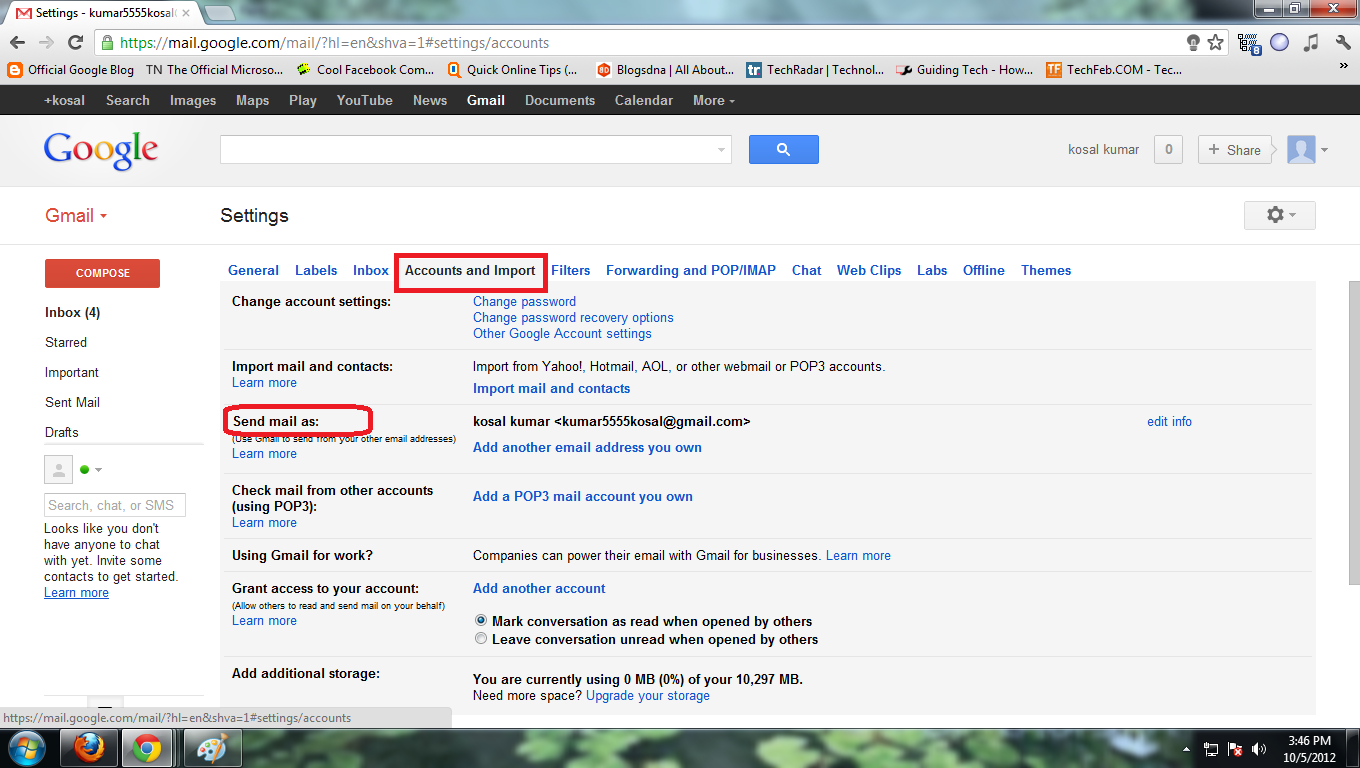Select Mark conversation as read radio
This screenshot has height=768, width=1360.
click(481, 621)
